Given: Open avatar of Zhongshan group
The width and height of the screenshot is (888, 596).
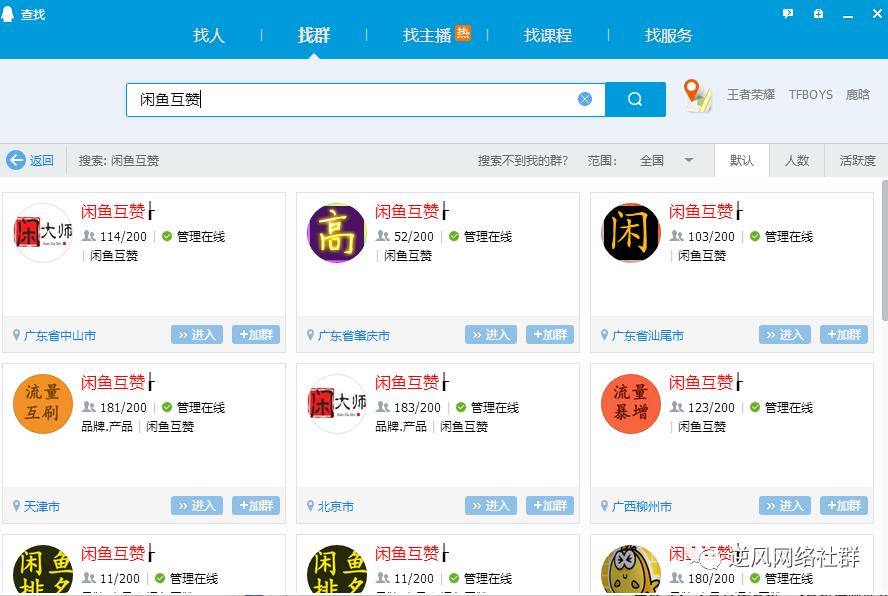Looking at the screenshot, I should [x=43, y=233].
